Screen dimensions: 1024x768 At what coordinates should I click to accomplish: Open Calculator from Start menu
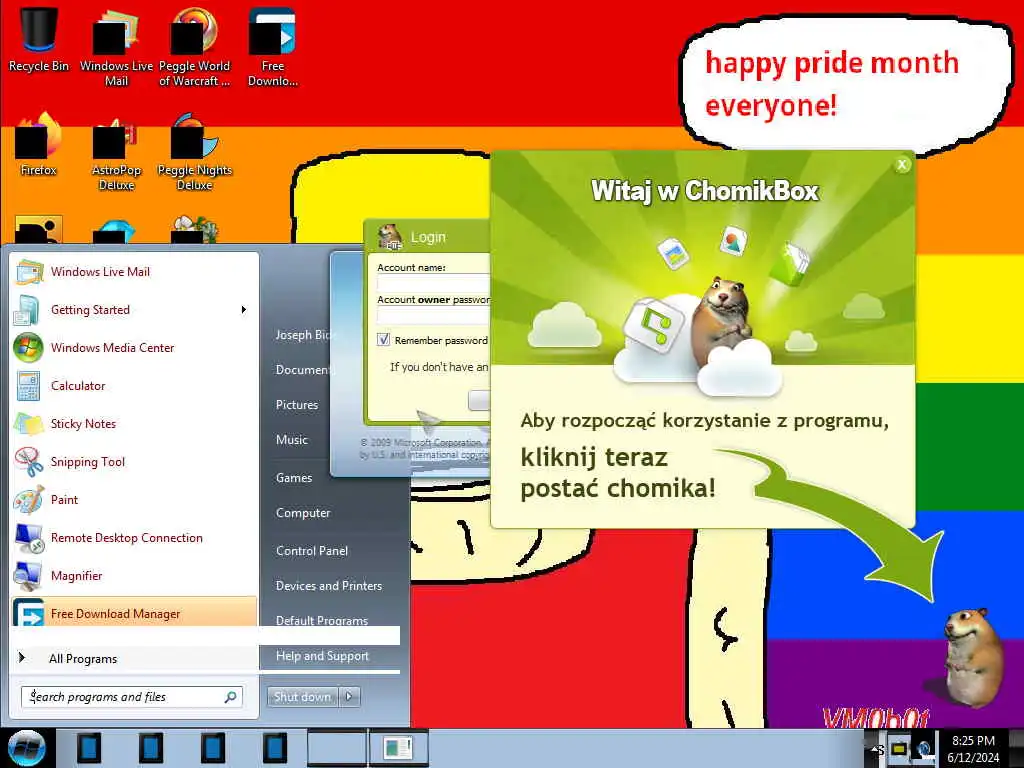pos(134,385)
